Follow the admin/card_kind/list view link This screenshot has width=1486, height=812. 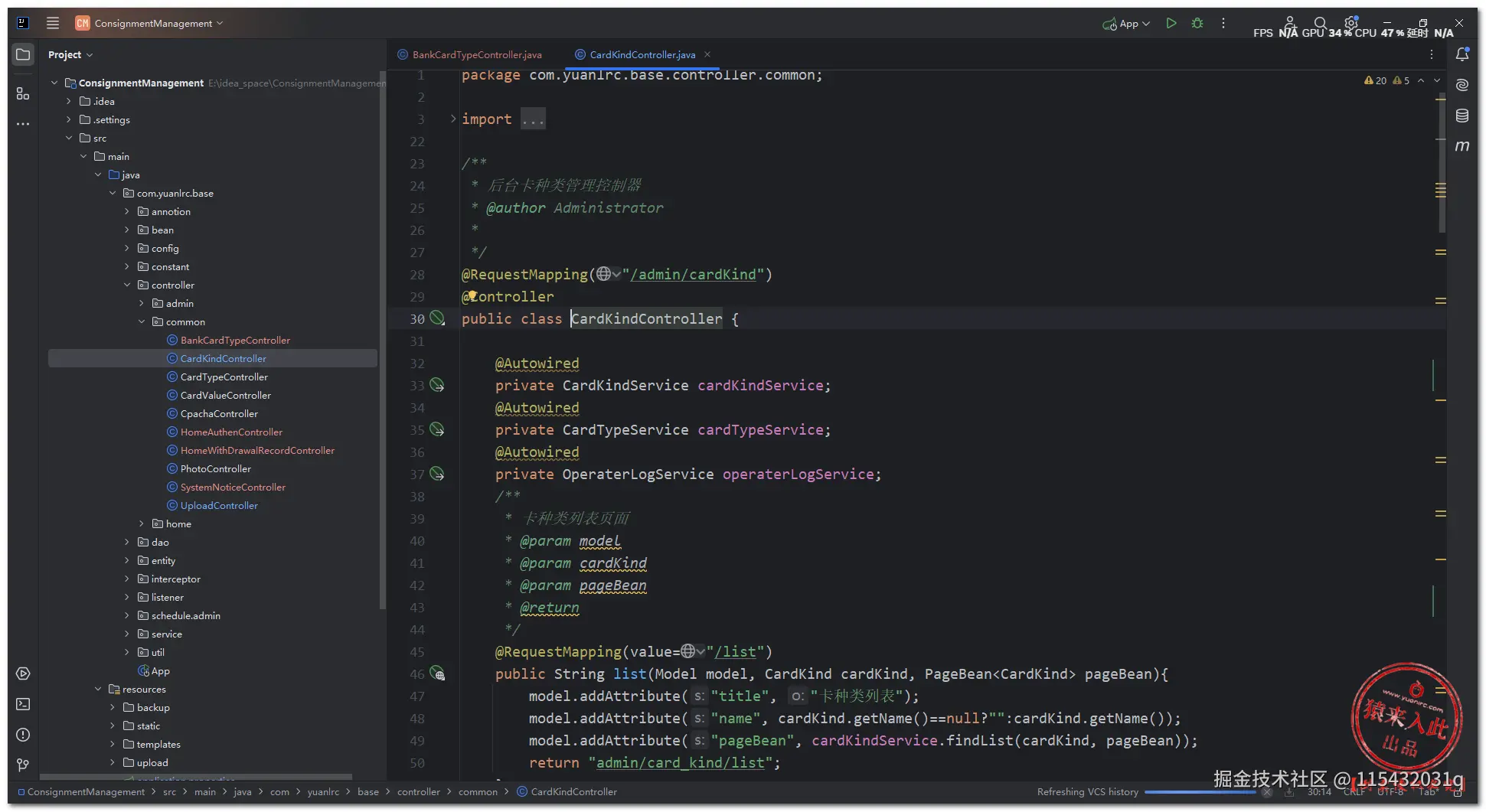(680, 762)
